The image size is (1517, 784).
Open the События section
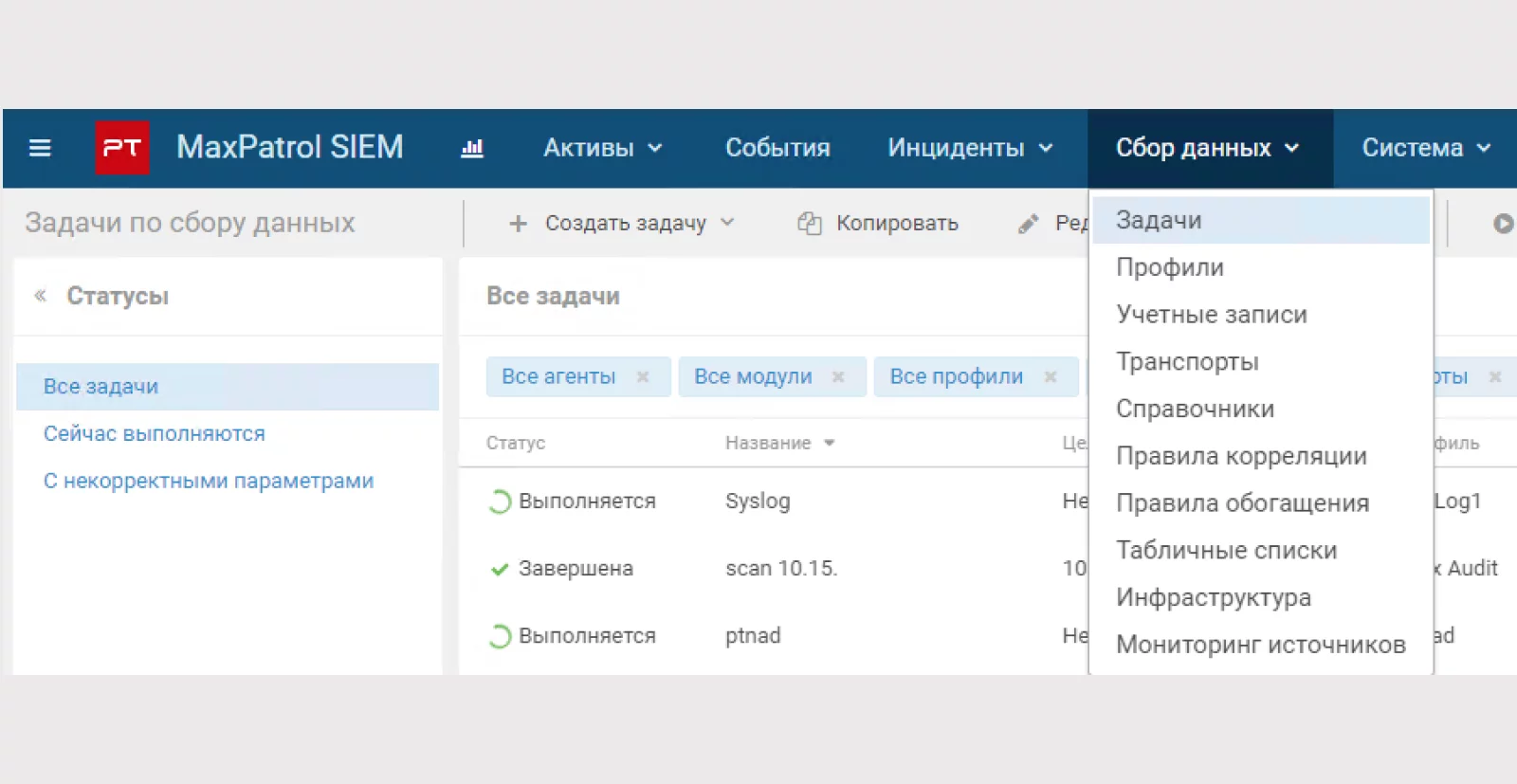(x=777, y=148)
